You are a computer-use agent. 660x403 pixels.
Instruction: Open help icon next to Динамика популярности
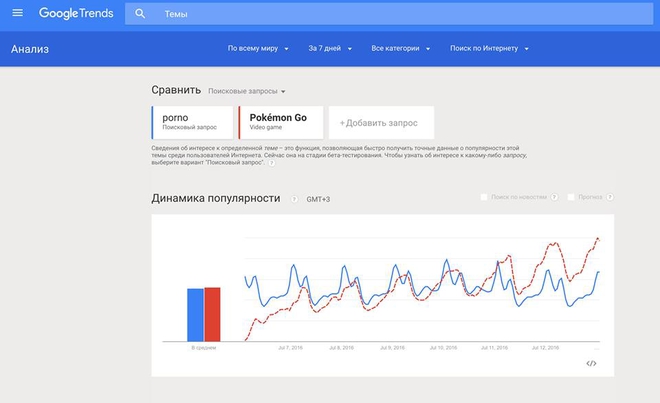(x=294, y=199)
